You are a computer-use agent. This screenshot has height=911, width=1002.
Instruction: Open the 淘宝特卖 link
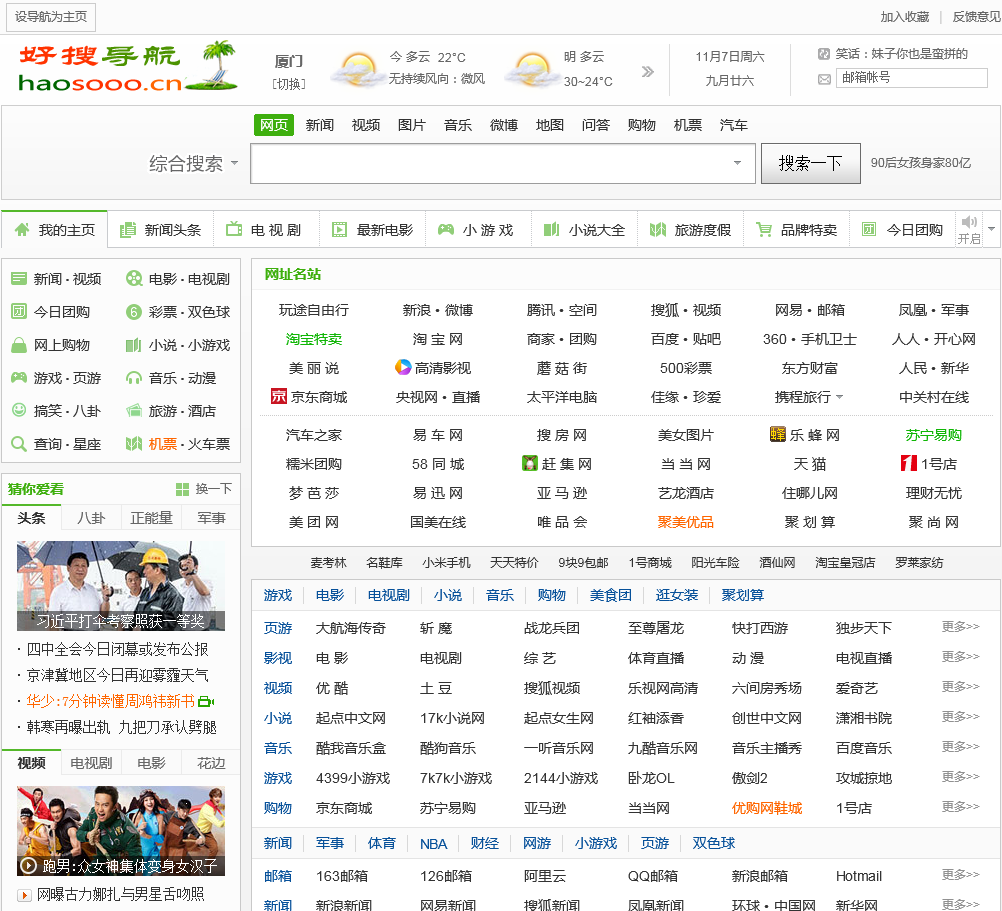pyautogui.click(x=314, y=339)
